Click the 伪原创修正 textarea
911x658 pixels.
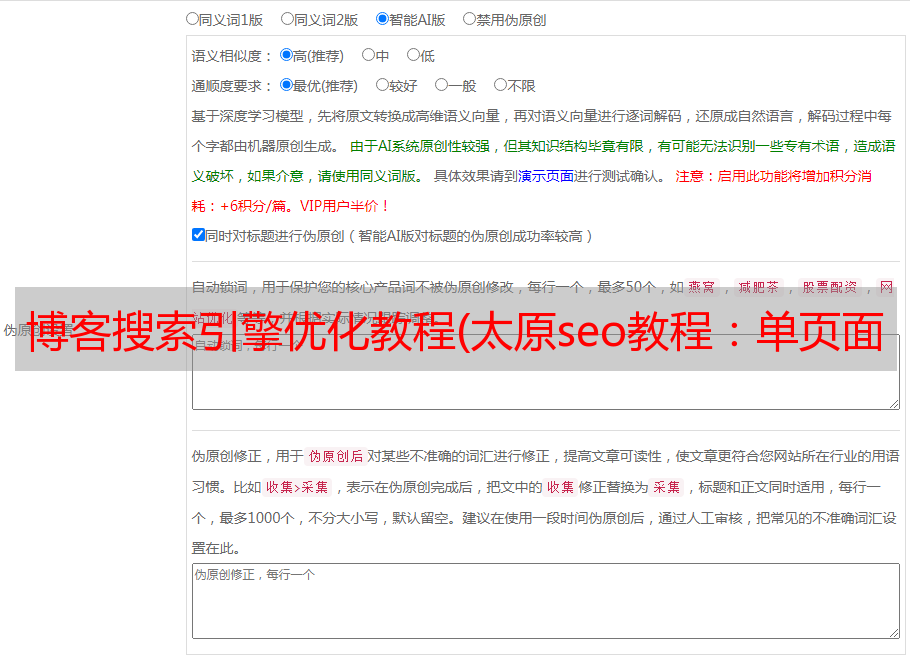[546, 601]
